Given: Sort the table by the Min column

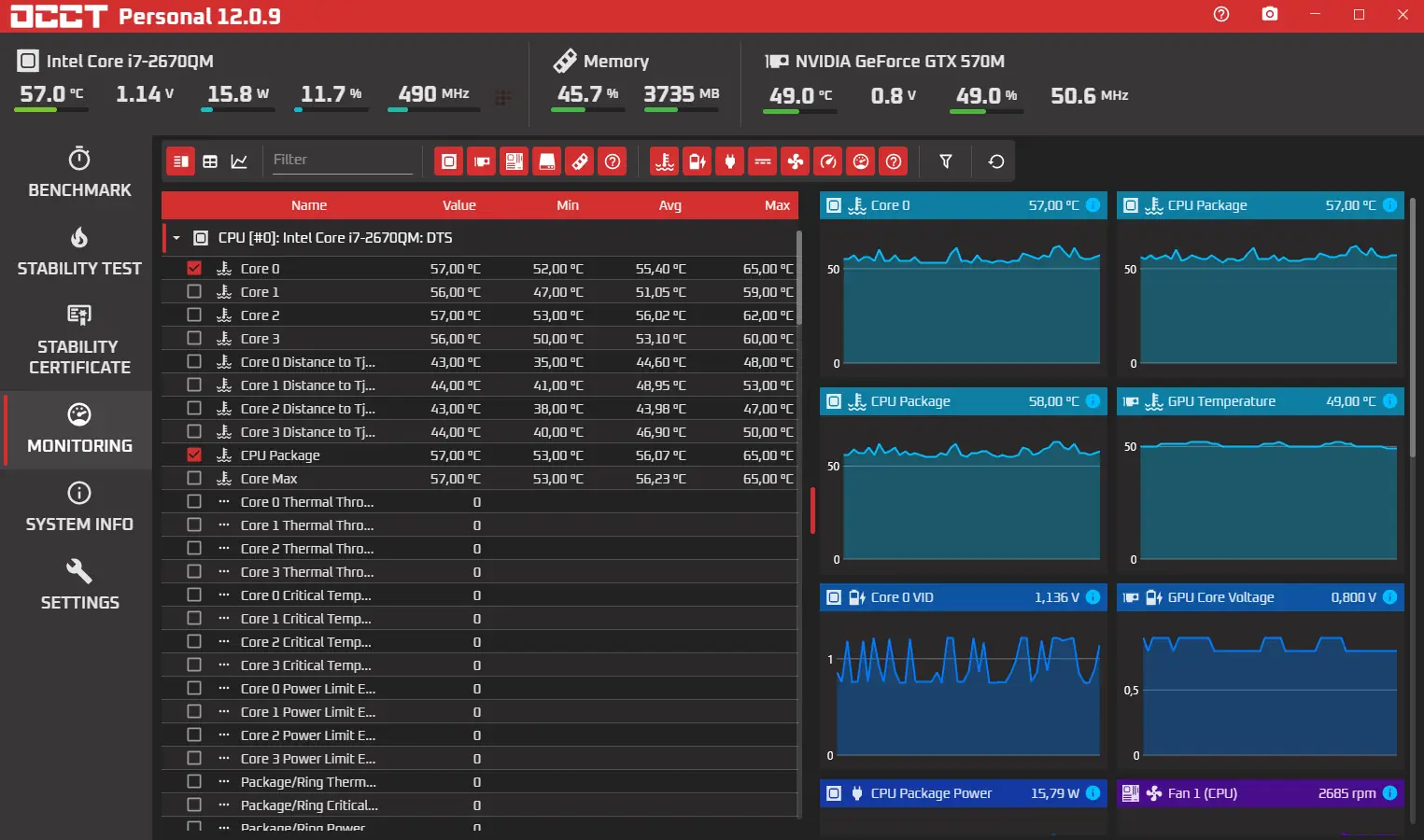Looking at the screenshot, I should (568, 205).
